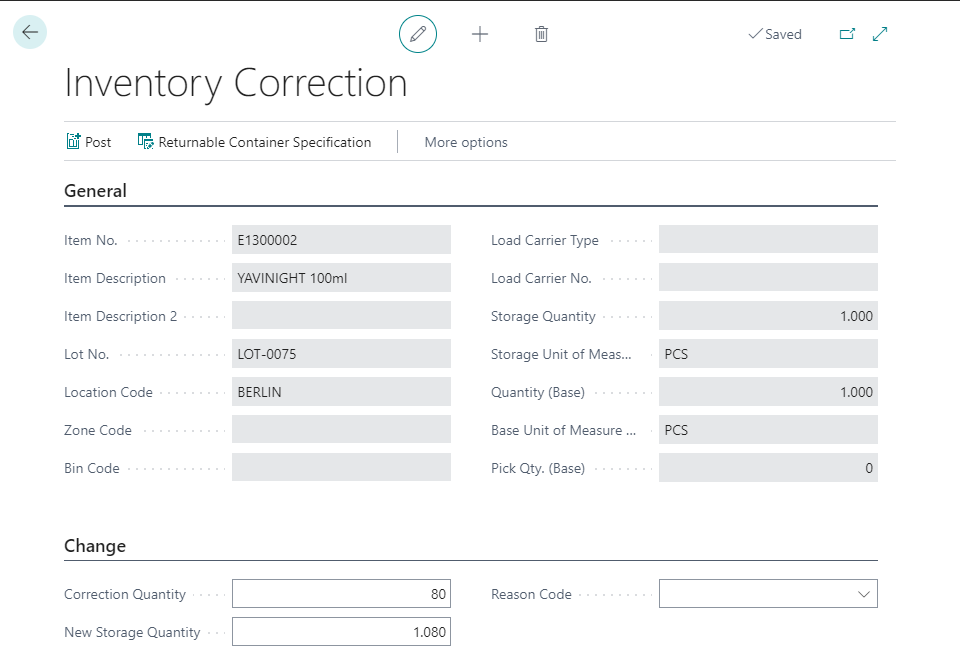Screen dimensions: 960x666
Task: Click the empty Load Carrier Type field
Action: pyautogui.click(x=768, y=240)
